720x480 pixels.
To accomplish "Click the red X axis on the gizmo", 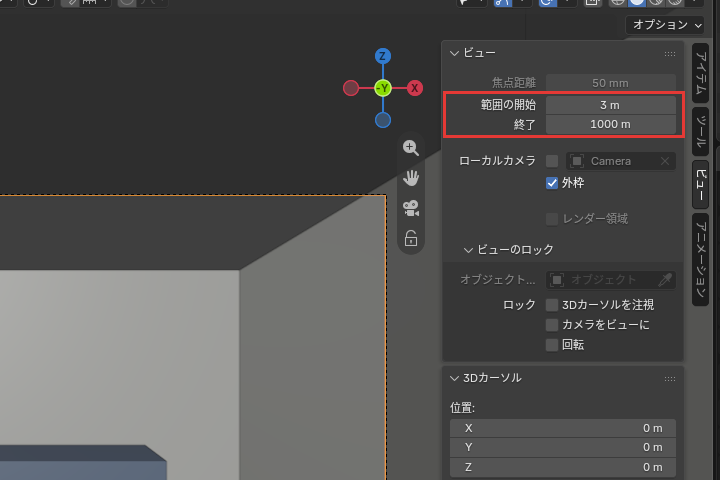I will tap(415, 88).
